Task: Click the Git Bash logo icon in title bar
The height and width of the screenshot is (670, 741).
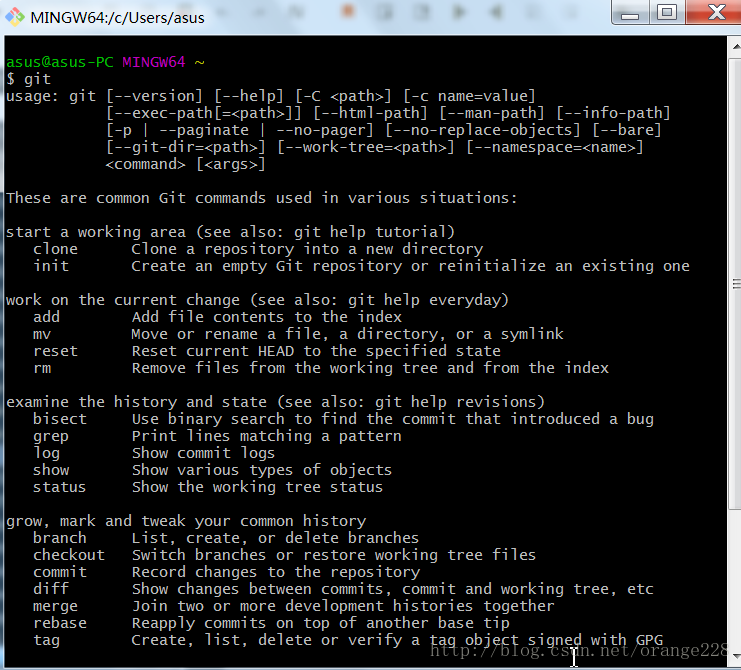Action: [15, 17]
